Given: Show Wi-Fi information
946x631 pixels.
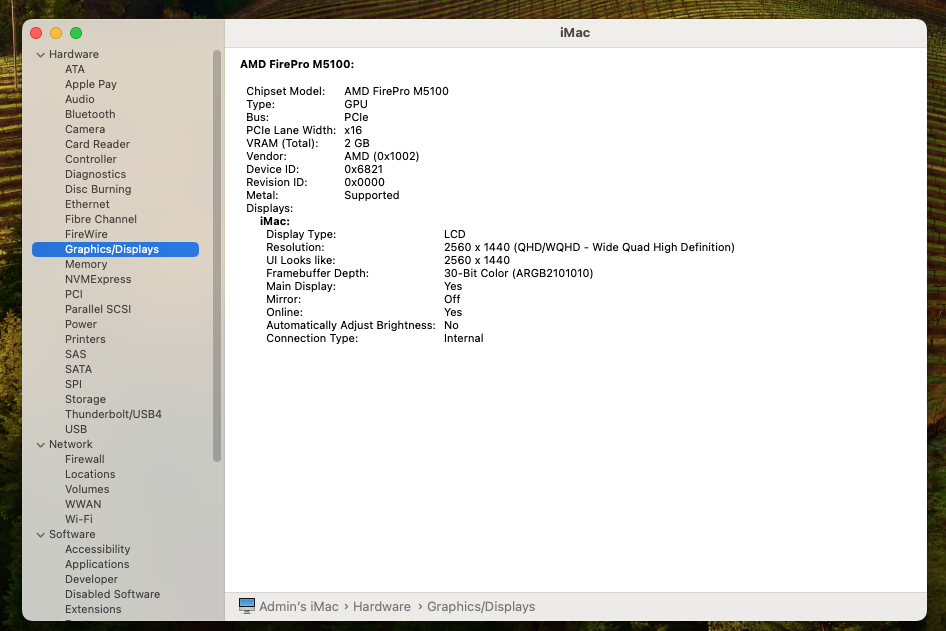Looking at the screenshot, I should (78, 519).
